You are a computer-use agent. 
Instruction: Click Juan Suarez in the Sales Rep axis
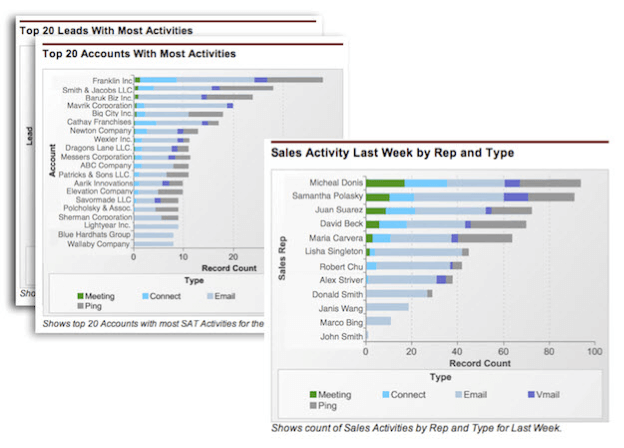tap(338, 211)
